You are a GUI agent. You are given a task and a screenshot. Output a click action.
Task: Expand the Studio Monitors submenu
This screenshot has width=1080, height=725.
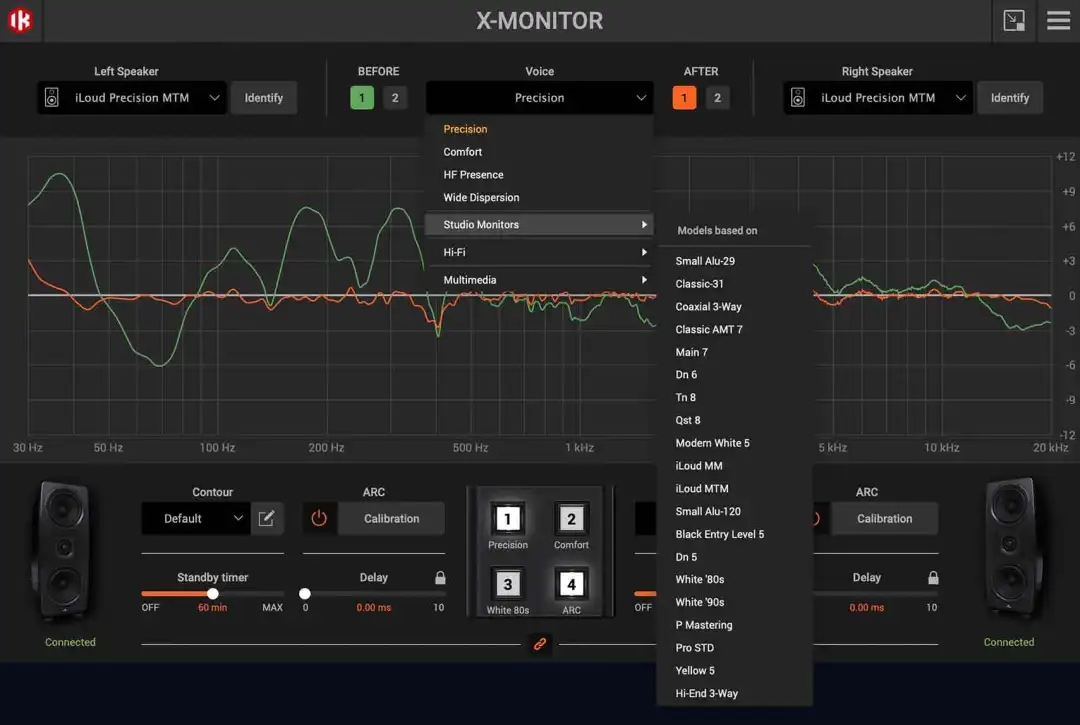[x=539, y=224]
